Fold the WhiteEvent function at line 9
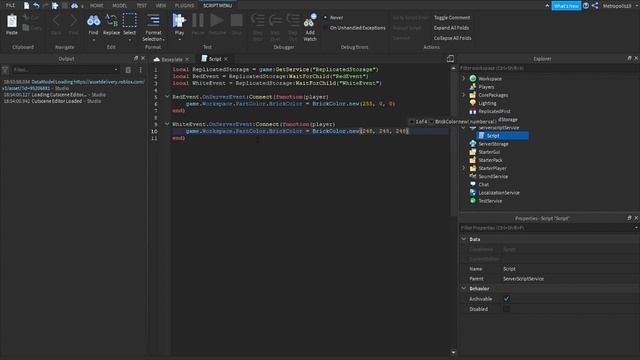Viewport: 640px width, 360px height. [x=167, y=124]
